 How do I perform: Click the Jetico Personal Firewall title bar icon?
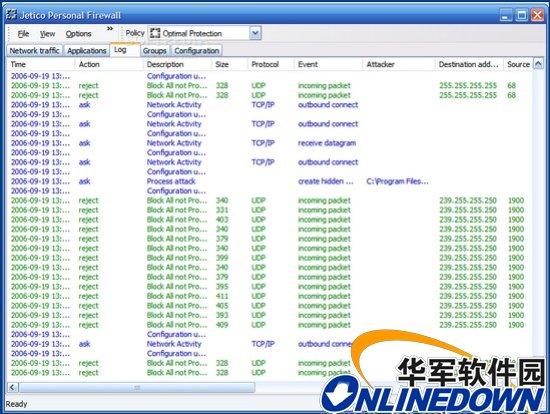pyautogui.click(x=11, y=15)
